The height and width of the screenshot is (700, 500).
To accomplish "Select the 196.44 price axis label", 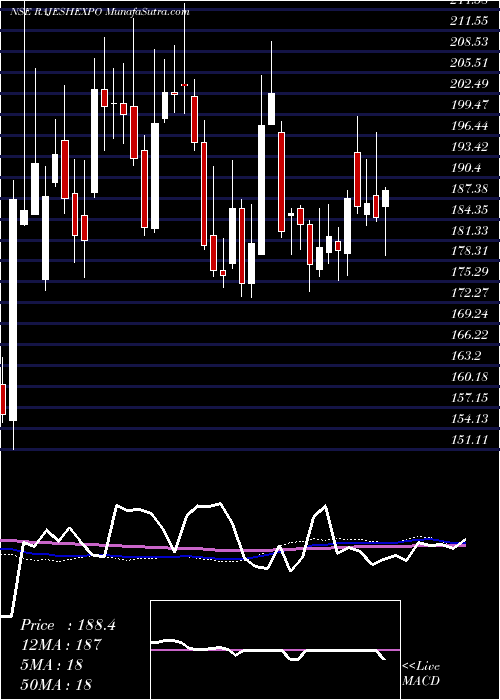I will pos(468,126).
